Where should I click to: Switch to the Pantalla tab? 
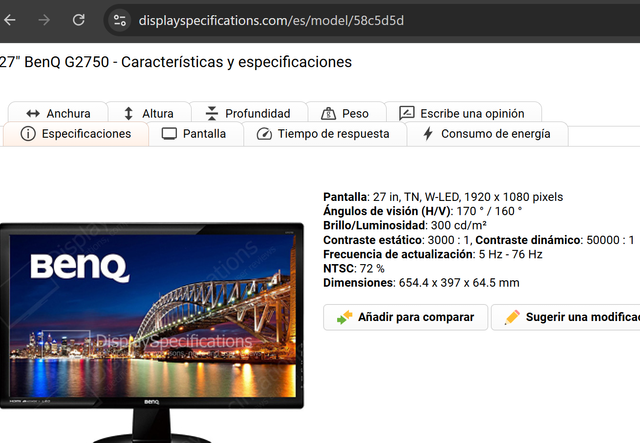point(196,134)
